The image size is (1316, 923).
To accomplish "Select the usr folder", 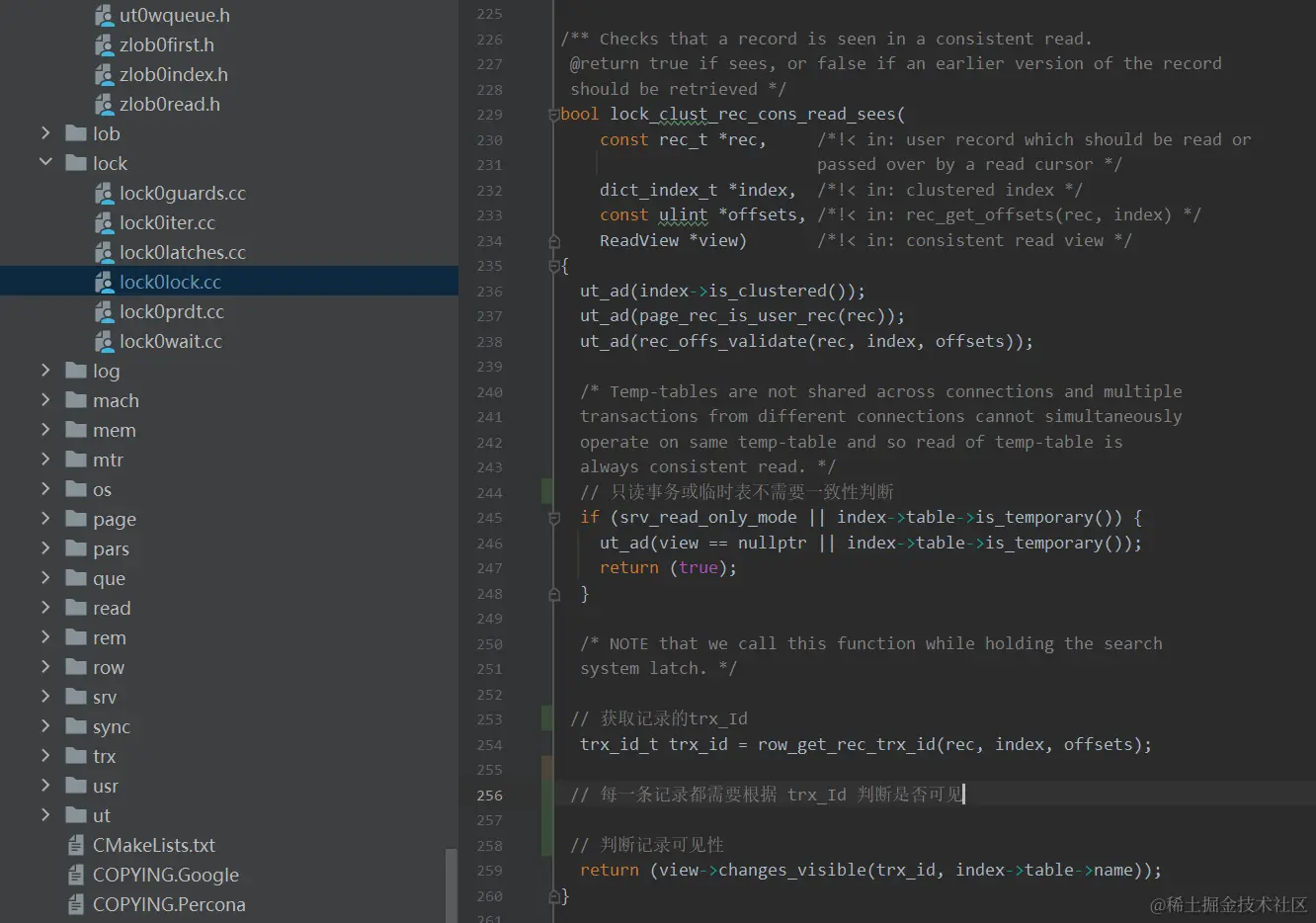I will pos(106,786).
